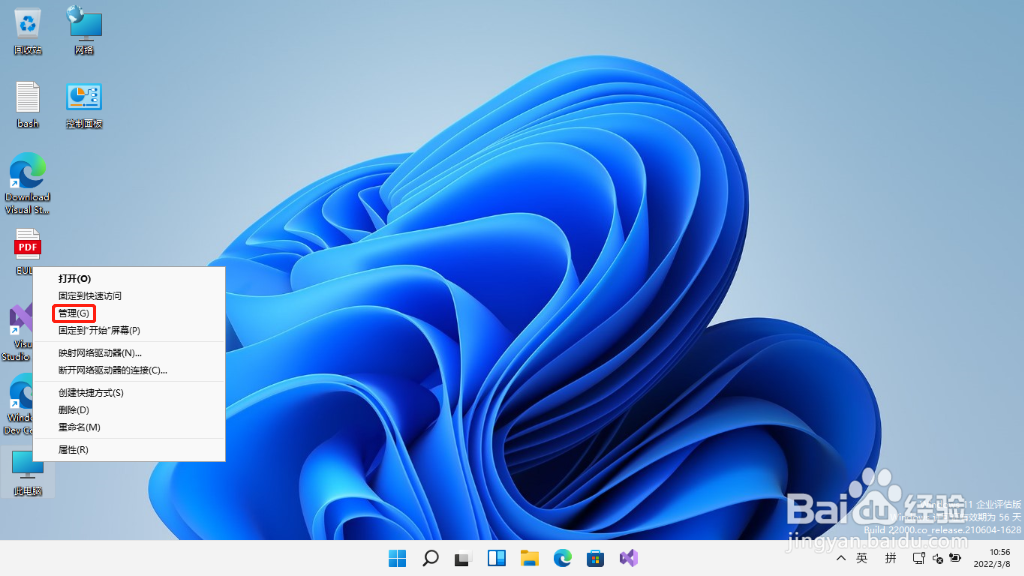Choose 创建快捷方式(S) menu item

129,393
